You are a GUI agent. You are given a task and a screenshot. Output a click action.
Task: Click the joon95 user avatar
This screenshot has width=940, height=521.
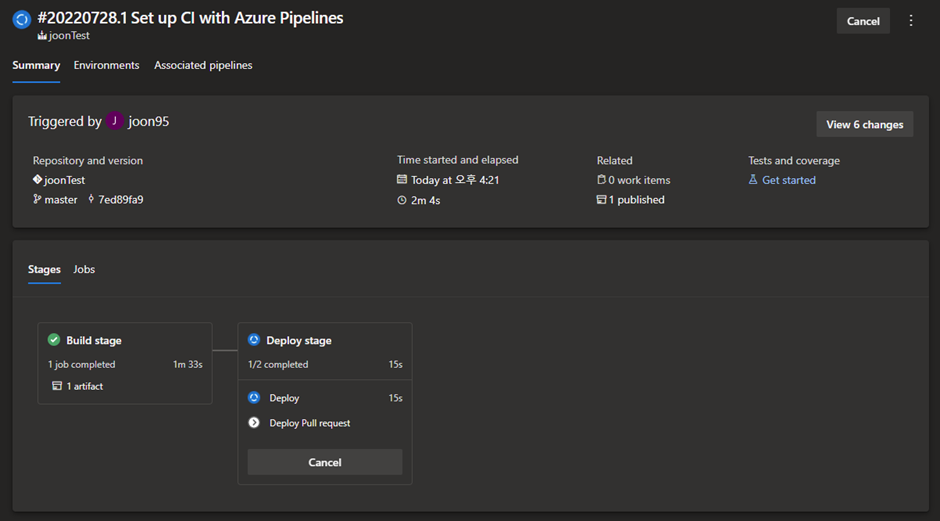click(115, 122)
